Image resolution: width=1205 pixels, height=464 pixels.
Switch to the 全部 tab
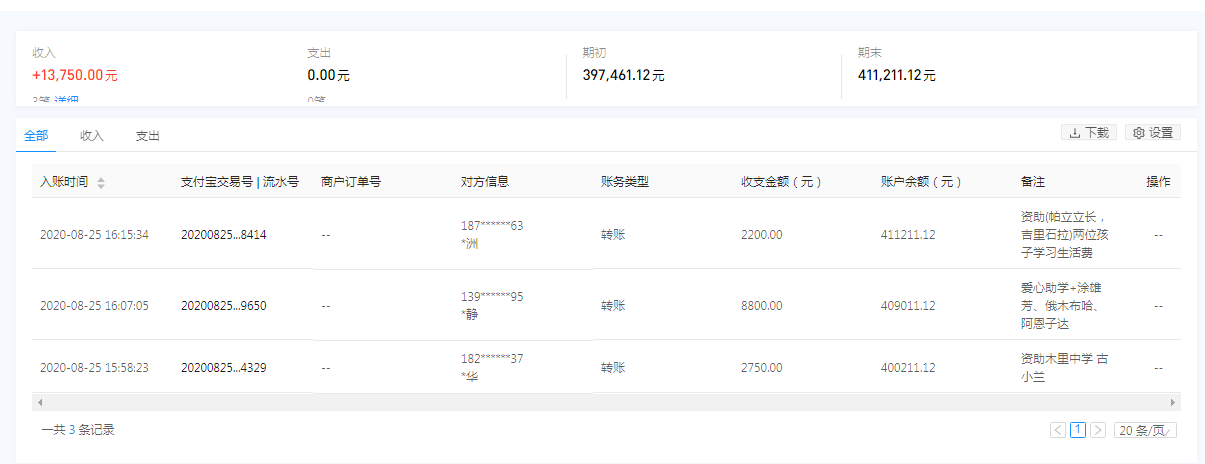(35, 135)
